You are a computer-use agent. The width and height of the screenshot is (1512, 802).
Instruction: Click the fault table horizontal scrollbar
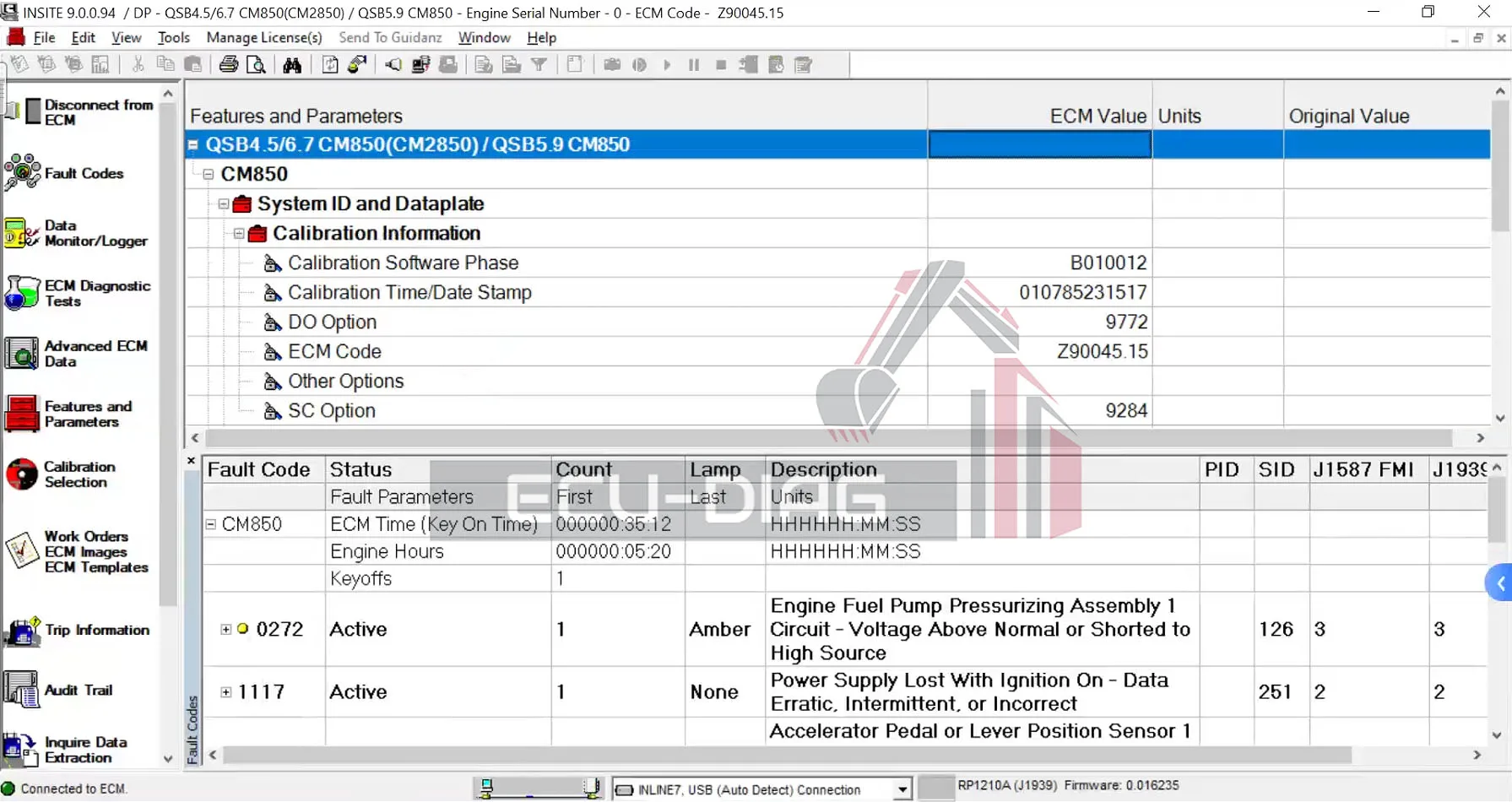(787, 755)
